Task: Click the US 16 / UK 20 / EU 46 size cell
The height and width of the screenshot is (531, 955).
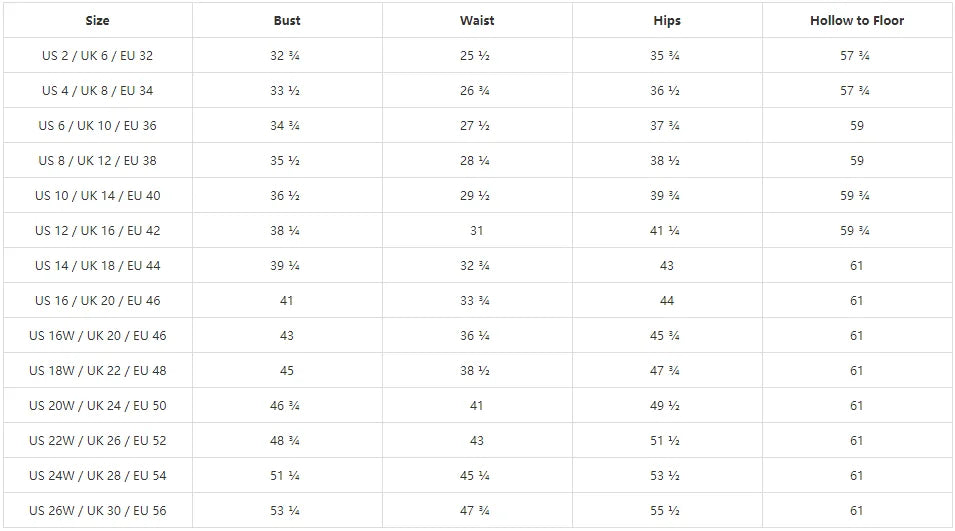Action: (x=98, y=301)
